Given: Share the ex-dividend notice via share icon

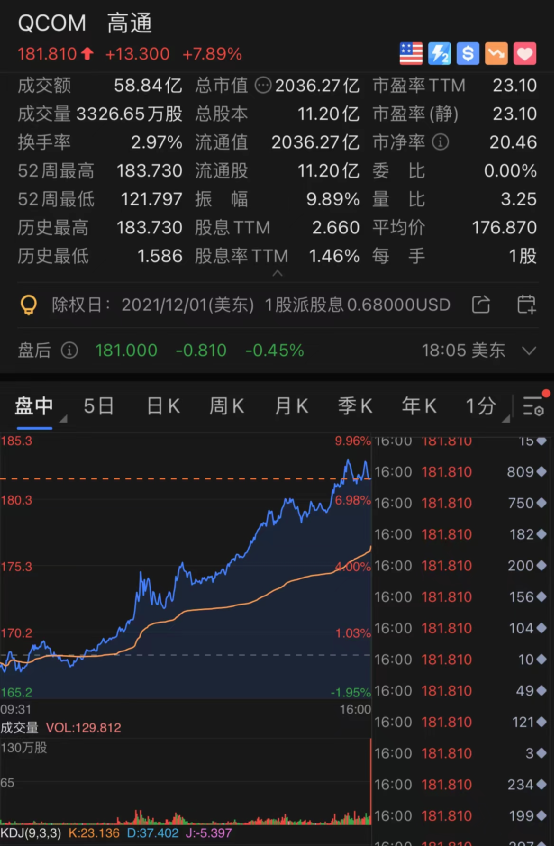Looking at the screenshot, I should [x=481, y=305].
